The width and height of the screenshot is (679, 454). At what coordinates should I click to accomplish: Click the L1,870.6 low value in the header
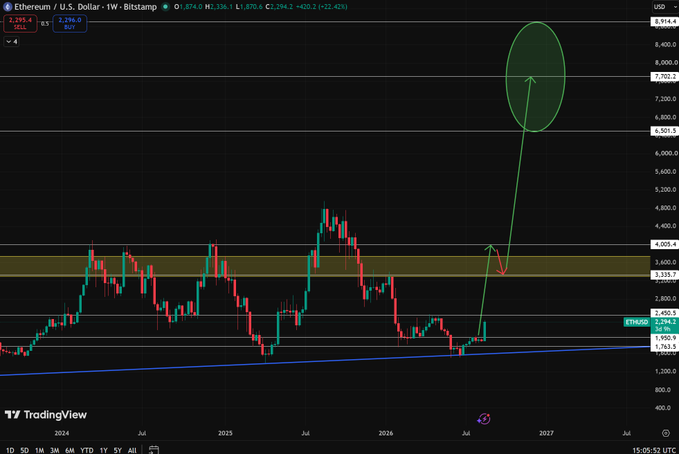[x=249, y=6]
